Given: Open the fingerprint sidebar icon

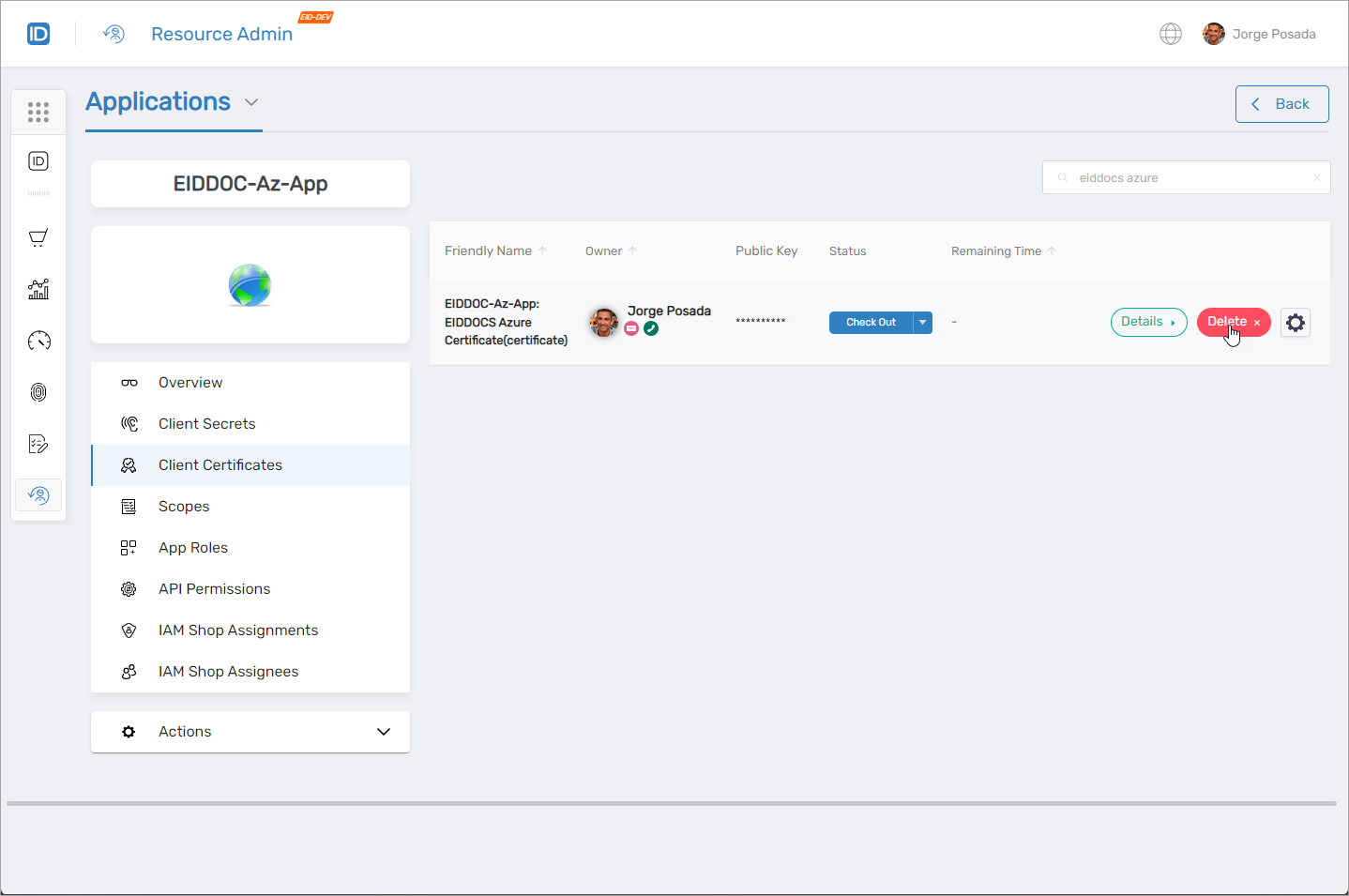Looking at the screenshot, I should 38,392.
